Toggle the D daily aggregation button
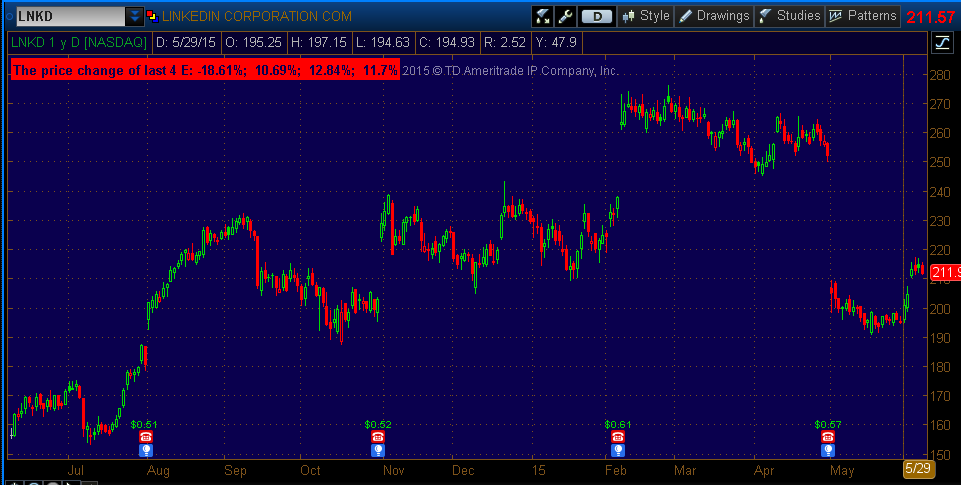961x485 pixels. (x=597, y=16)
